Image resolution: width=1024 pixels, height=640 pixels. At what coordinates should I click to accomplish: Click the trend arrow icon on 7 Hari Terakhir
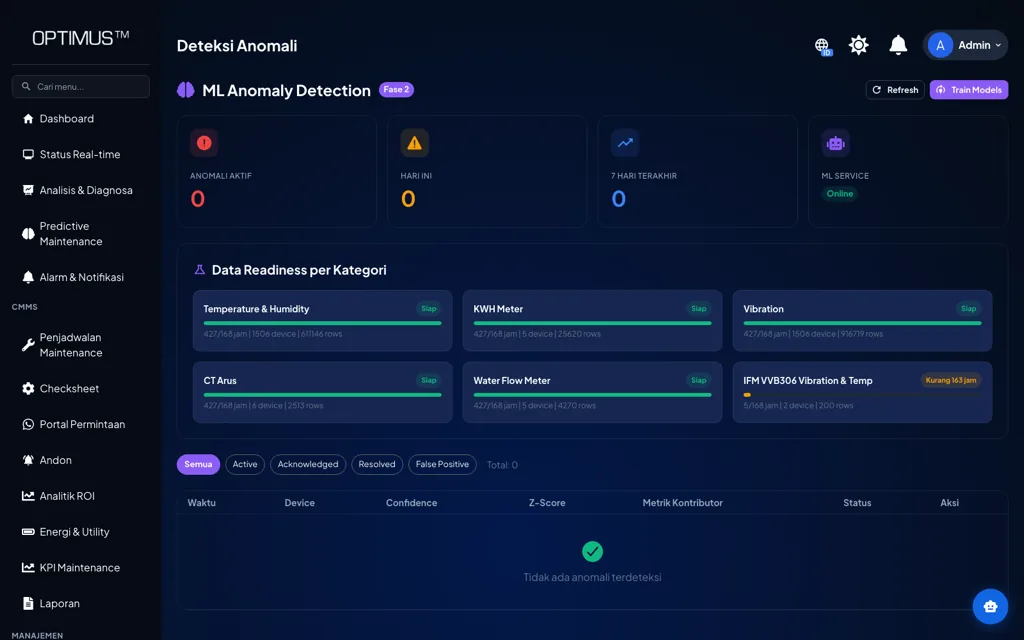pyautogui.click(x=625, y=143)
